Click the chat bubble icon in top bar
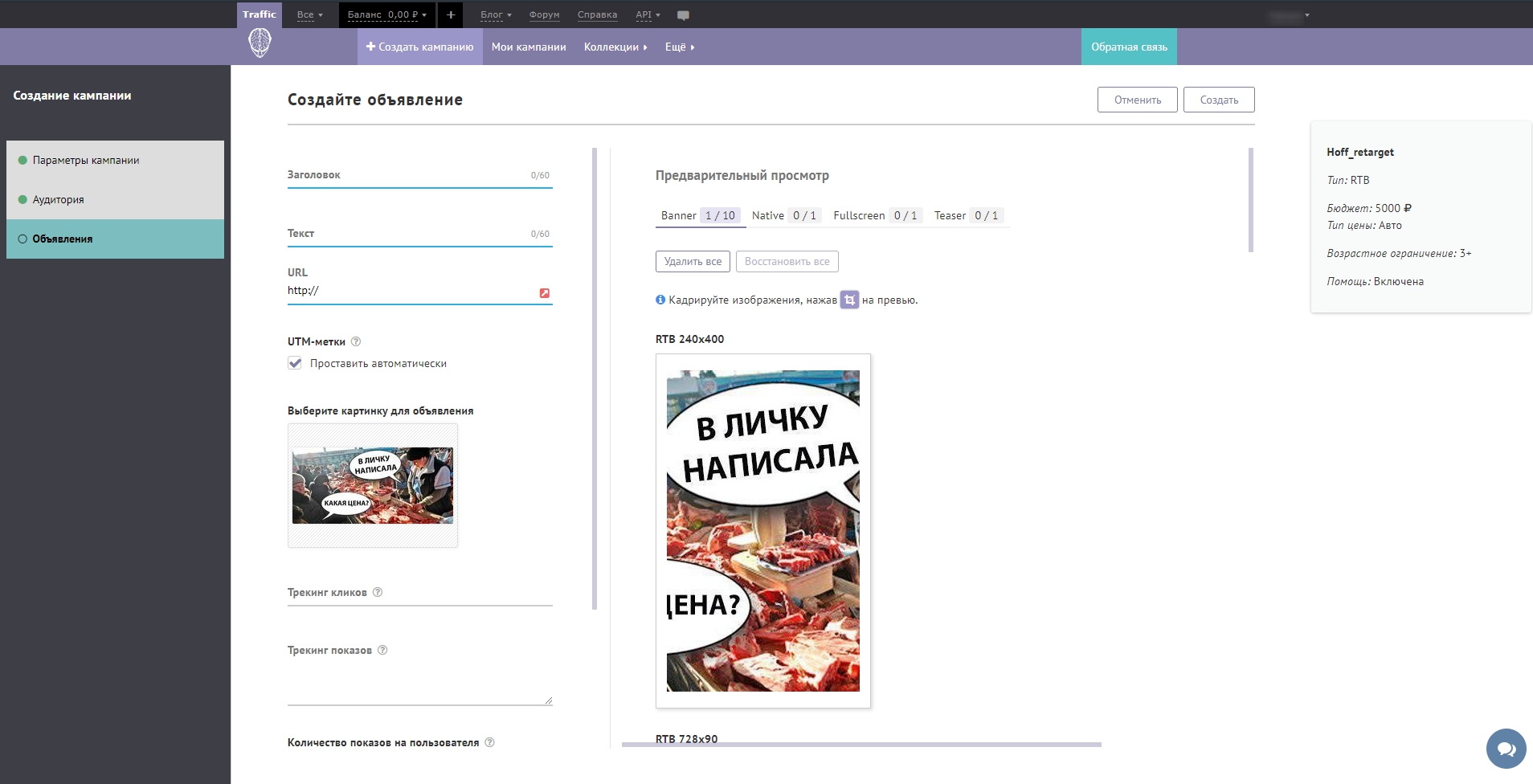The height and width of the screenshot is (784, 1533). 684,14
